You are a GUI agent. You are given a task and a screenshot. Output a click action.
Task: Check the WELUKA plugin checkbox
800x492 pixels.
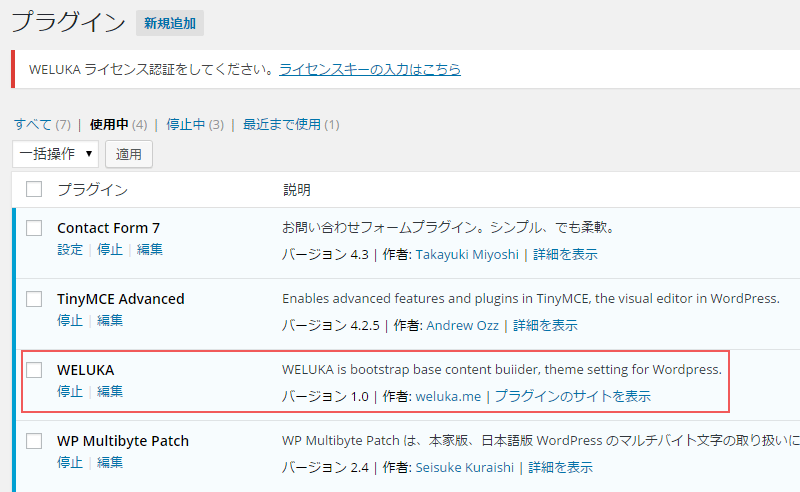tap(34, 370)
